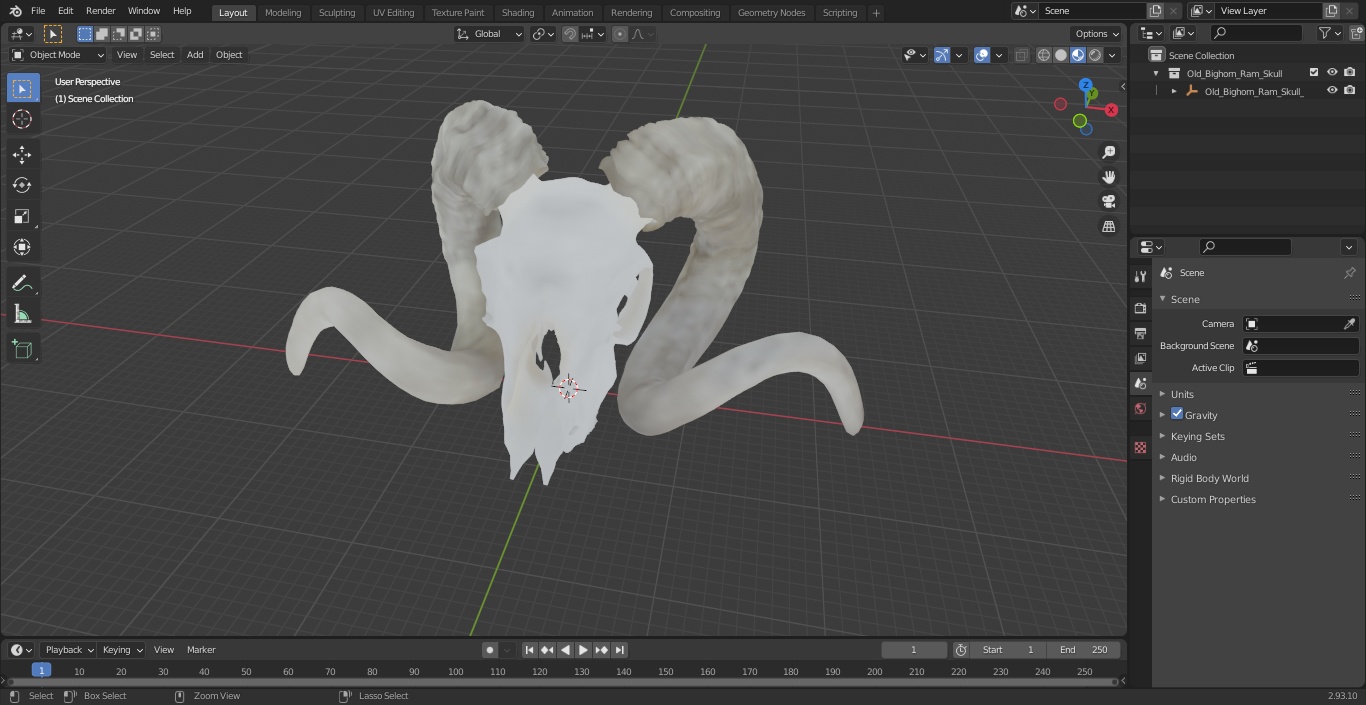Screen dimensions: 1366x705
Task: Toggle X-ray mode
Action: [x=1021, y=55]
